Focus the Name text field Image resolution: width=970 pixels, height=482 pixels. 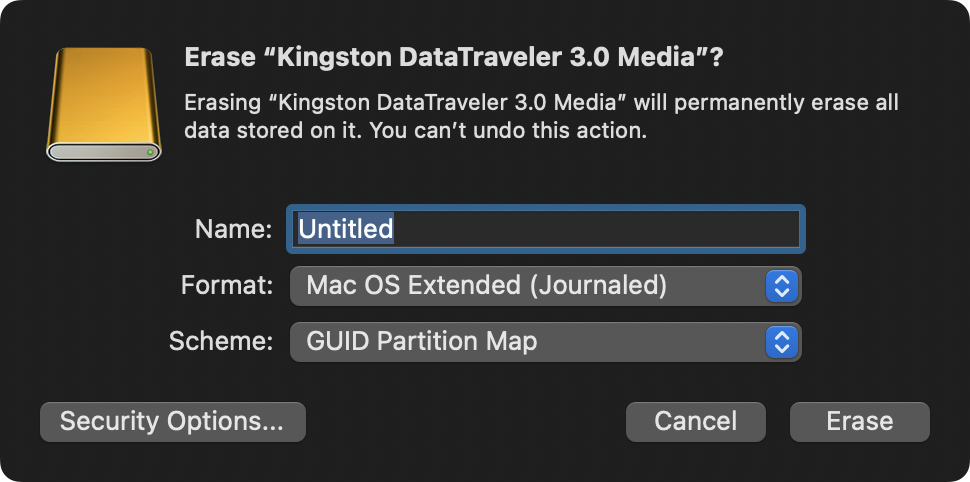pyautogui.click(x=546, y=229)
